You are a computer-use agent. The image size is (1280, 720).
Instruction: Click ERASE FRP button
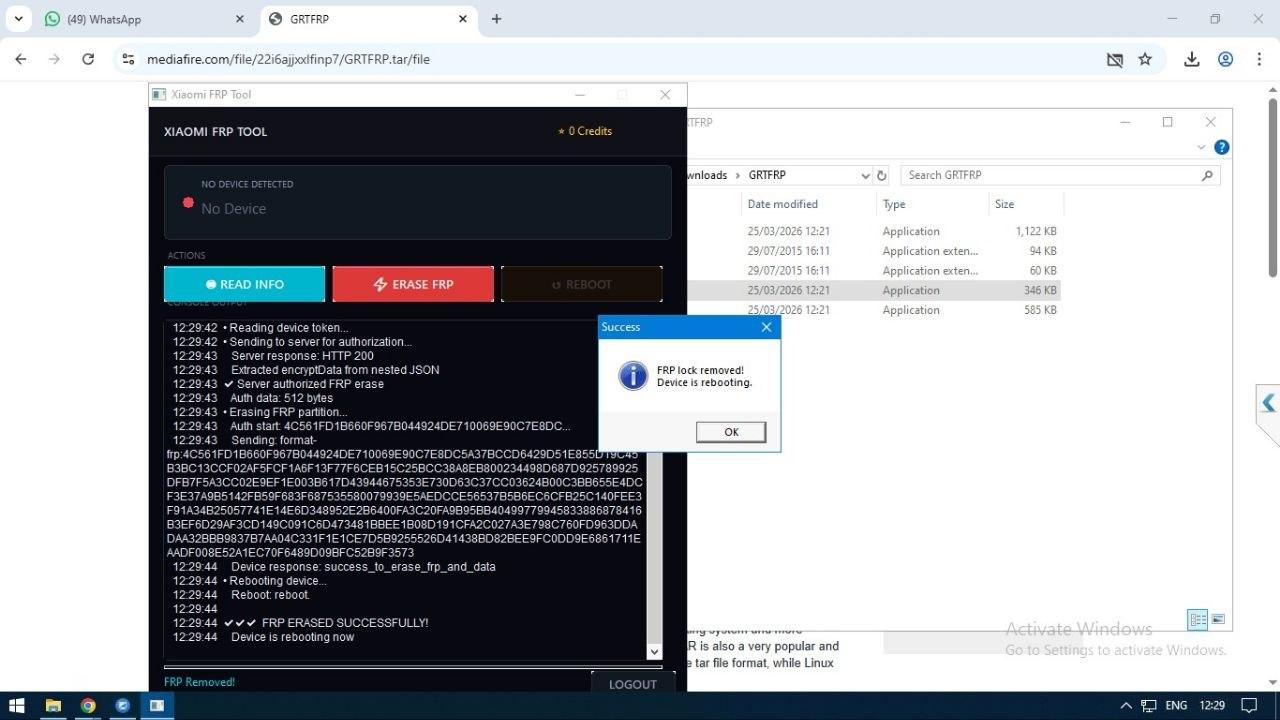413,284
